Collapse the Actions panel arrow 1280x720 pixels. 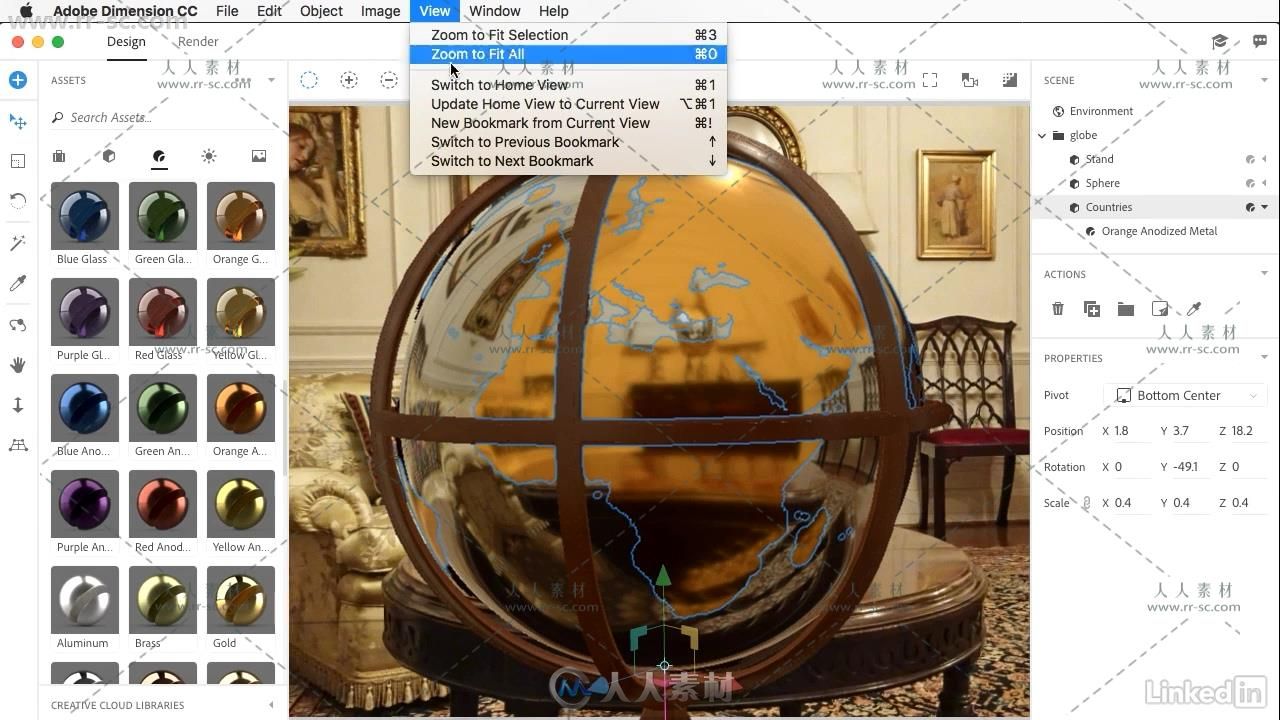(x=1265, y=273)
